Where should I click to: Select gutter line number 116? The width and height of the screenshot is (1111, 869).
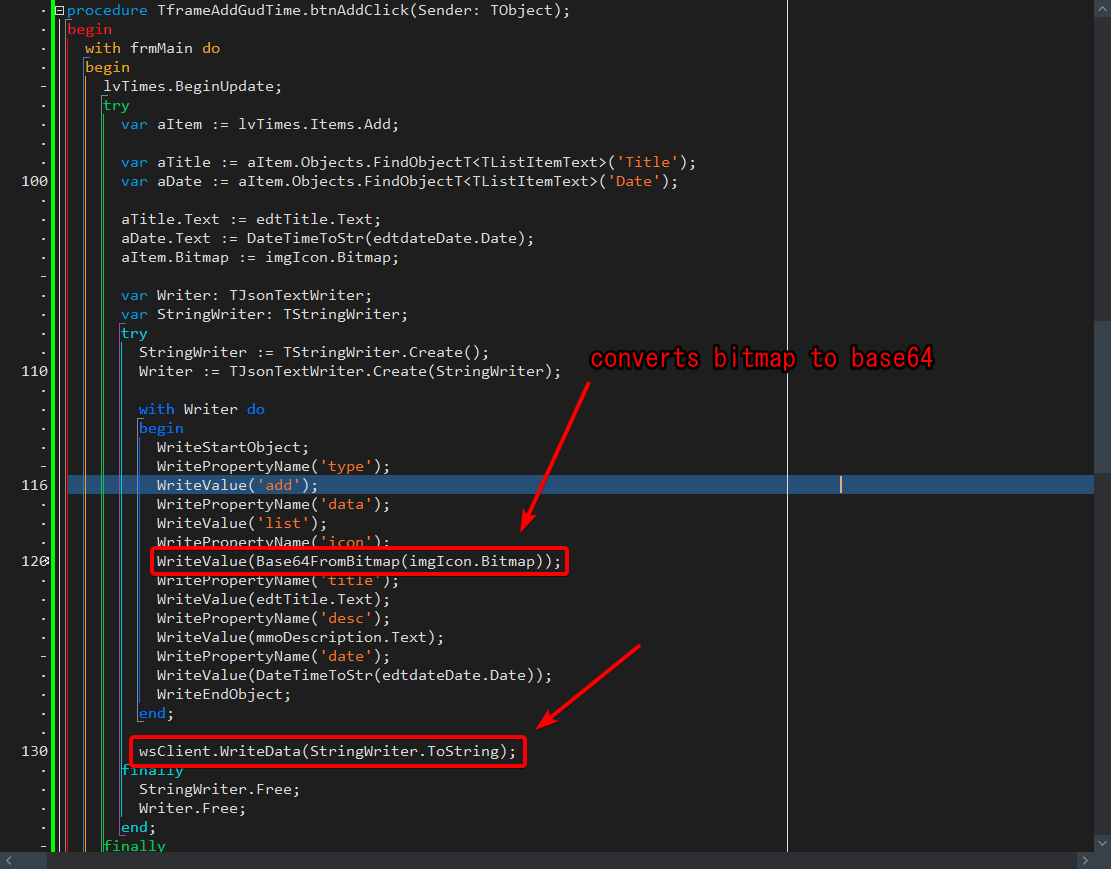tap(34, 485)
